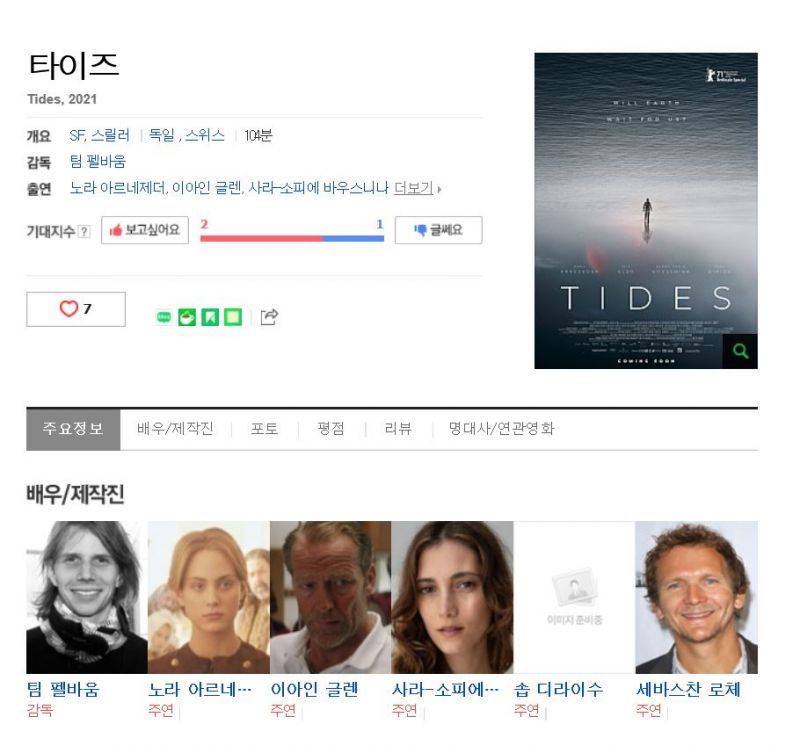Share to Naver Cafe icon
Viewport: 800px width, 746px height.
click(187, 317)
